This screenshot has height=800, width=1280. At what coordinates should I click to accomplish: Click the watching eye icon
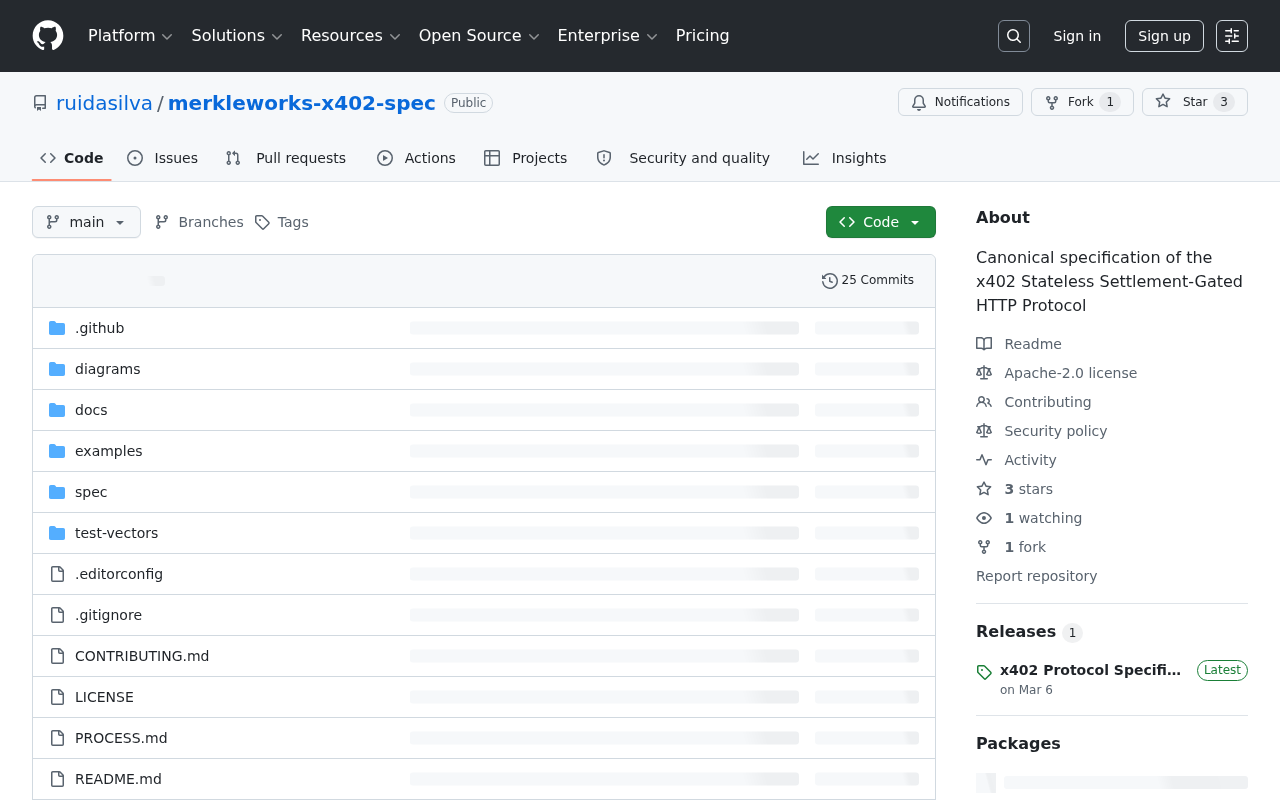tap(984, 518)
